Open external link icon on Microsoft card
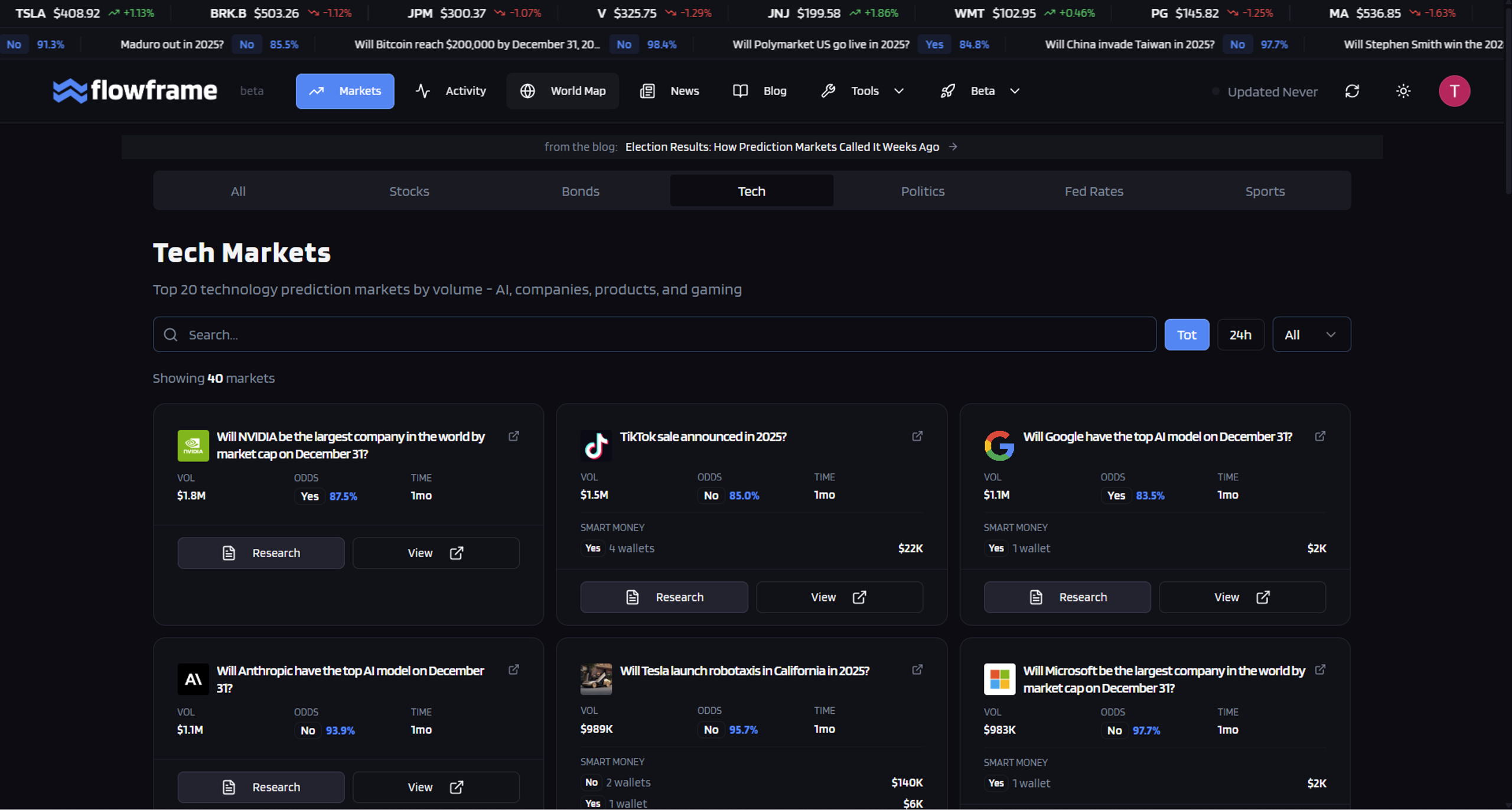The image size is (1512, 810). click(x=1320, y=669)
